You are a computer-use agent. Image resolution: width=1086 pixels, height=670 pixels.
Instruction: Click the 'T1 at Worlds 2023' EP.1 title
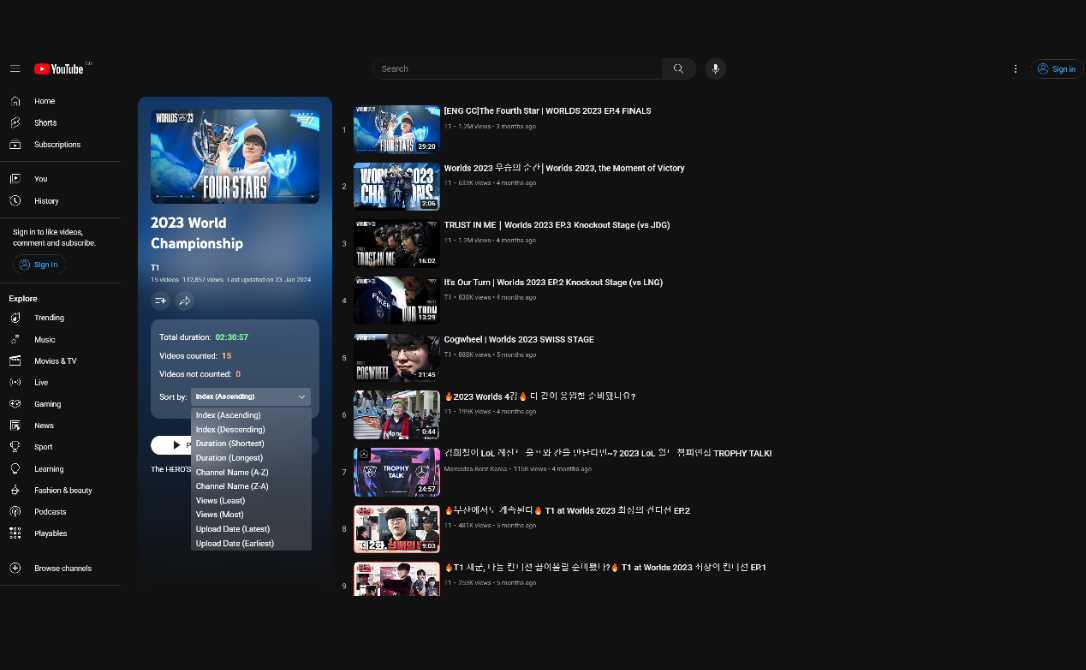[x=605, y=567]
